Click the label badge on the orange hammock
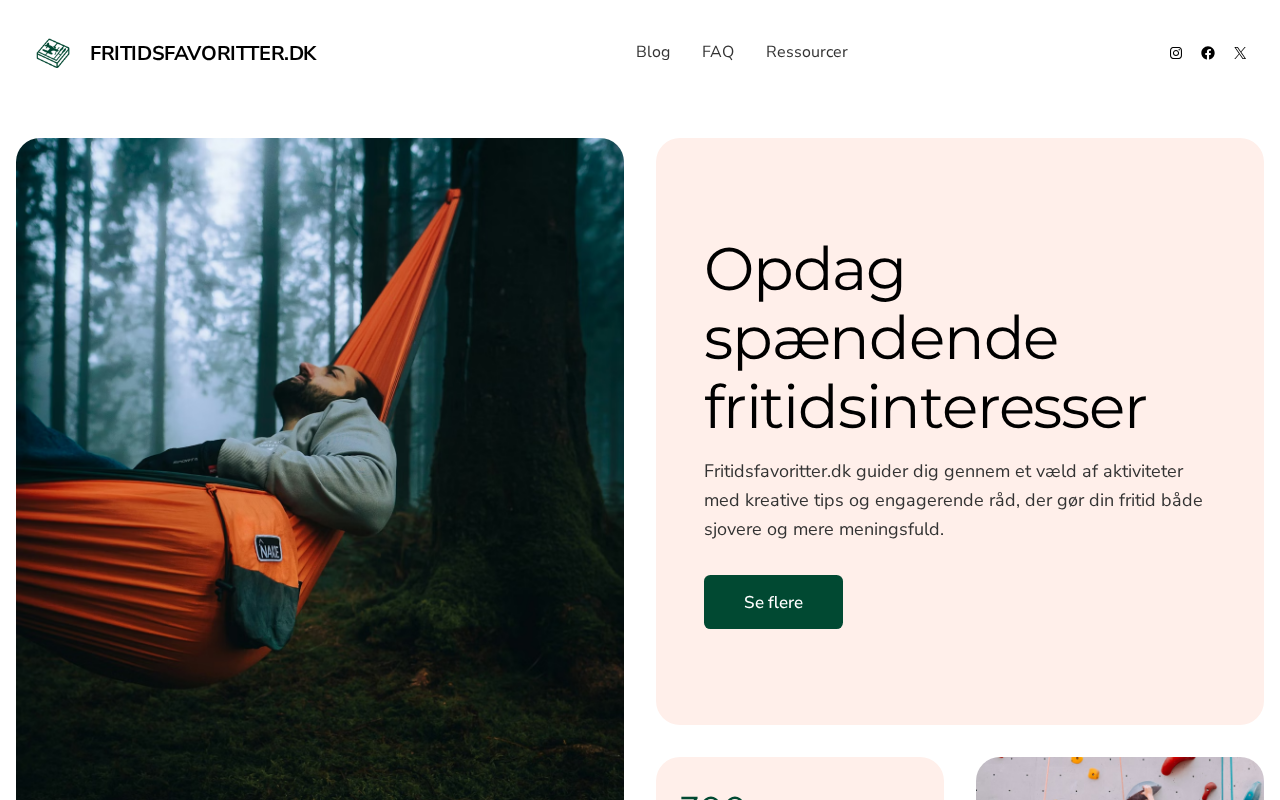The image size is (1280, 800). (268, 548)
